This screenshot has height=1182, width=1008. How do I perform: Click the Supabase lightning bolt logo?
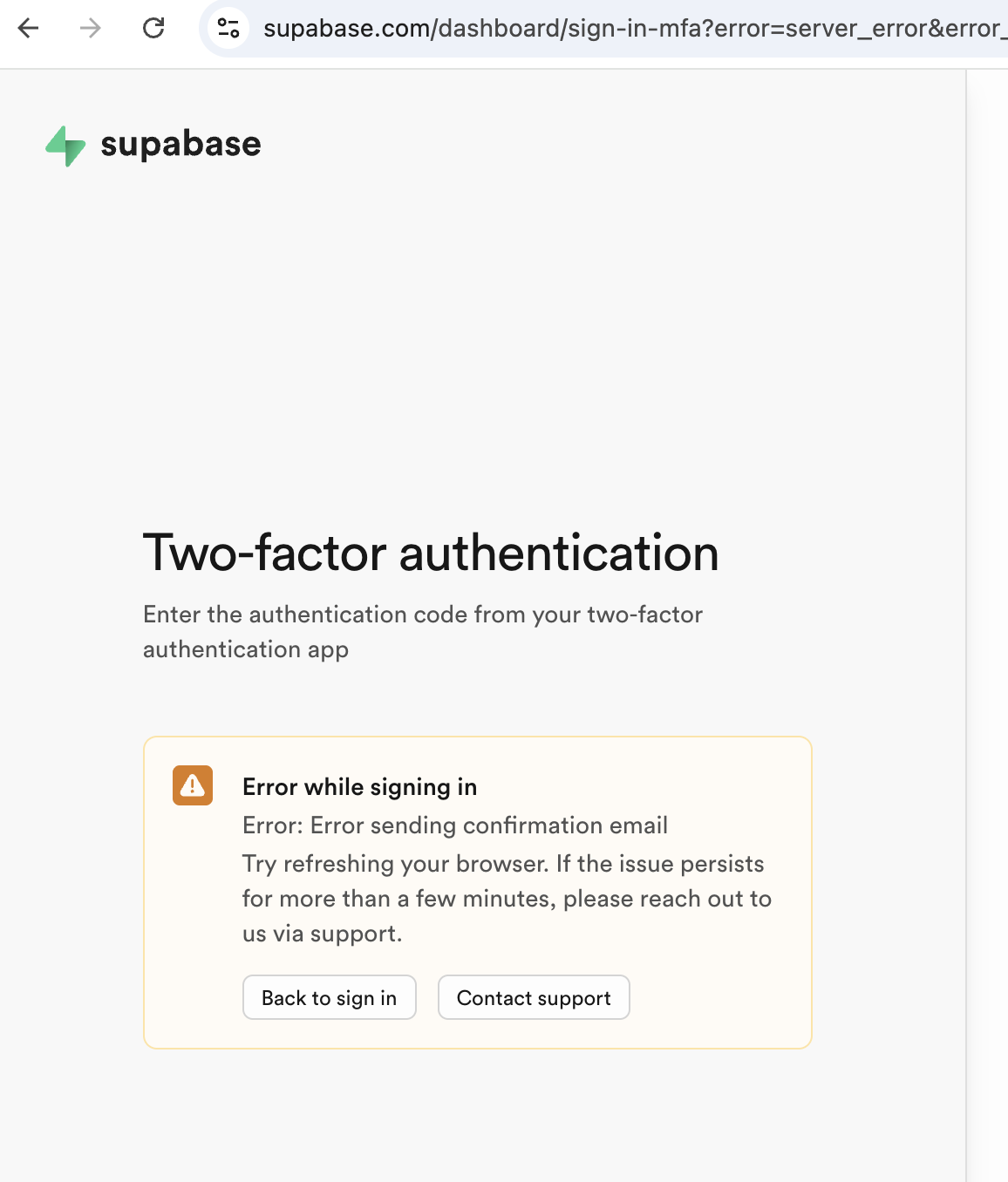[x=65, y=146]
